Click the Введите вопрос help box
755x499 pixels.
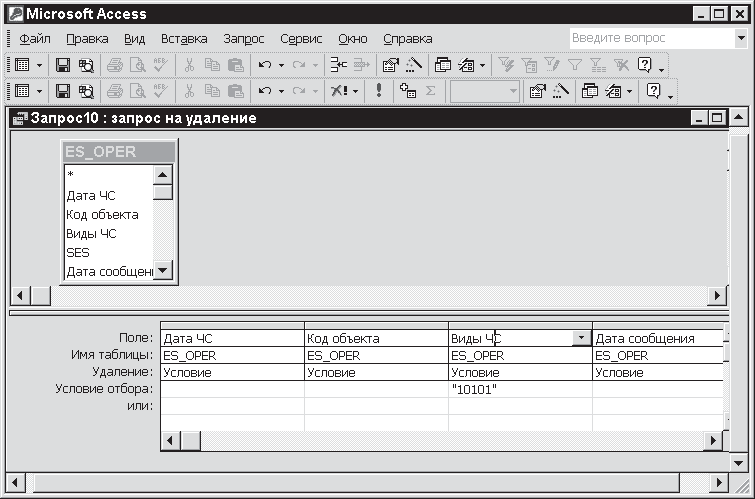(x=650, y=38)
